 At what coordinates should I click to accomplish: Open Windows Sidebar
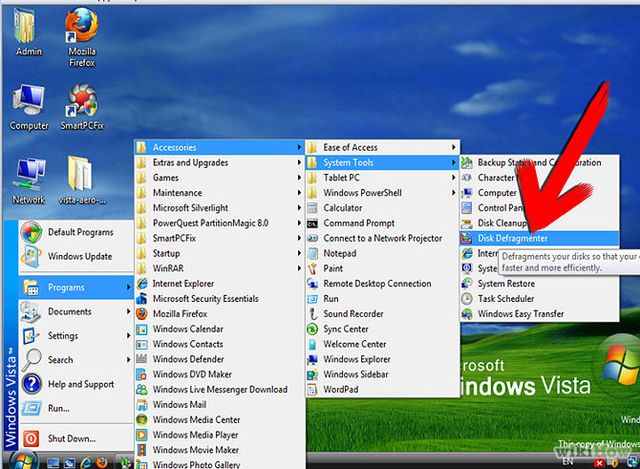pyautogui.click(x=382, y=374)
